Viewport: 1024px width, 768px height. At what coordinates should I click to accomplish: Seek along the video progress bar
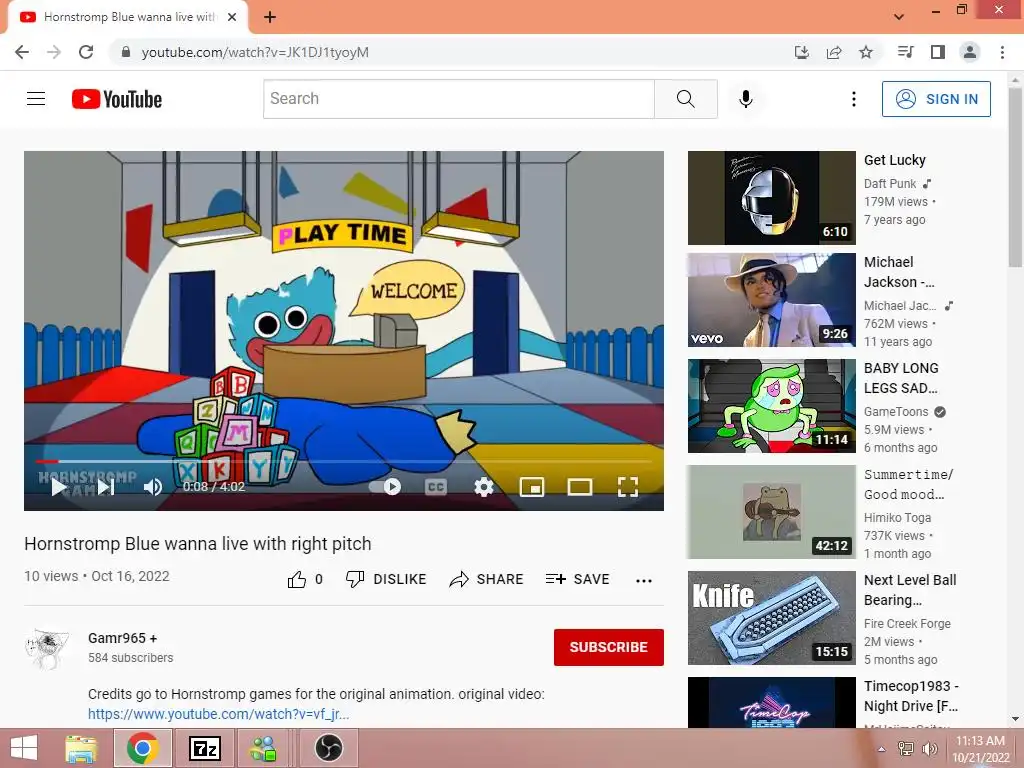pyautogui.click(x=344, y=461)
